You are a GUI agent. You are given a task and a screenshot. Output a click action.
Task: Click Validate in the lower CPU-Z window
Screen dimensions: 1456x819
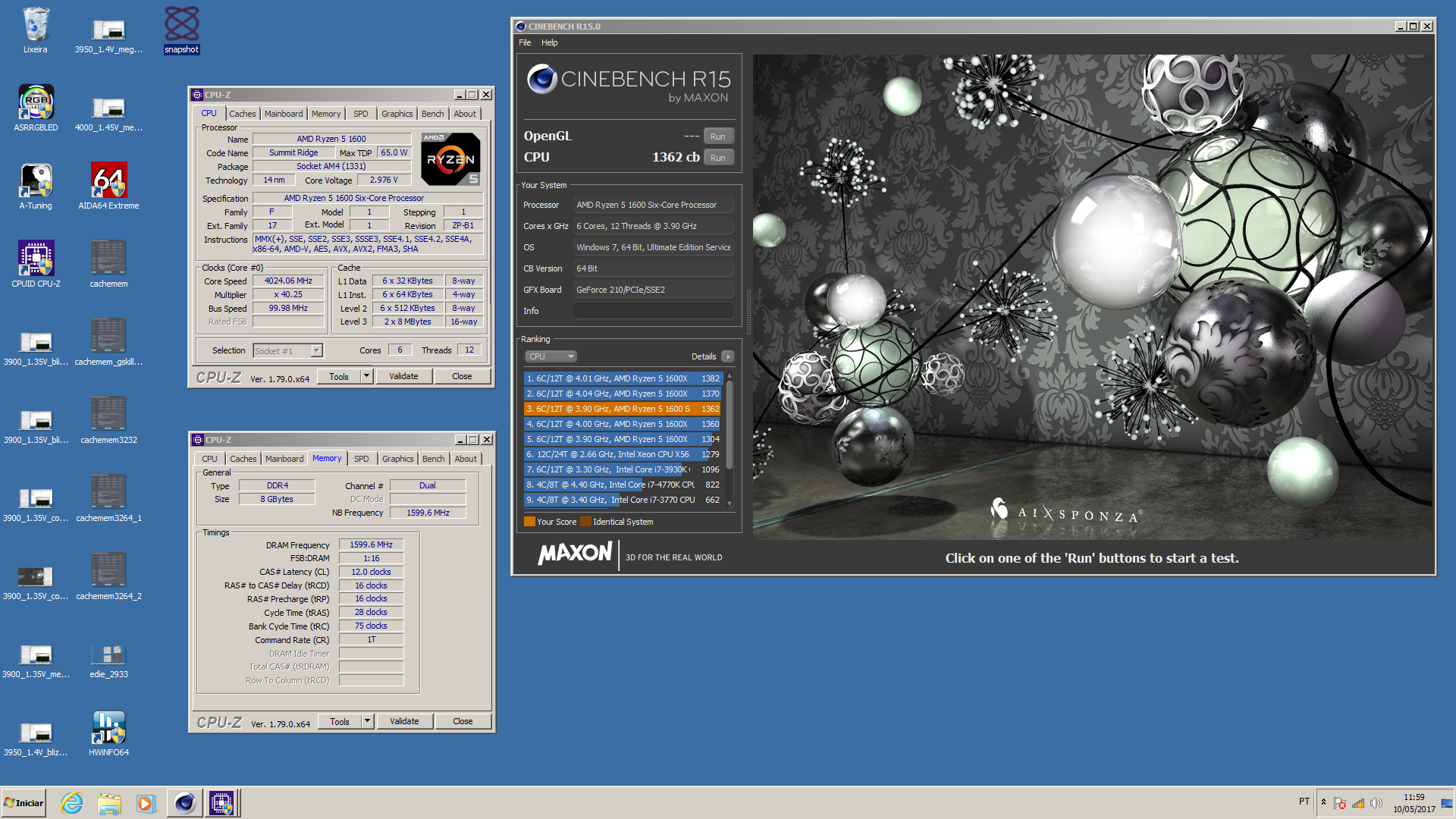(404, 721)
